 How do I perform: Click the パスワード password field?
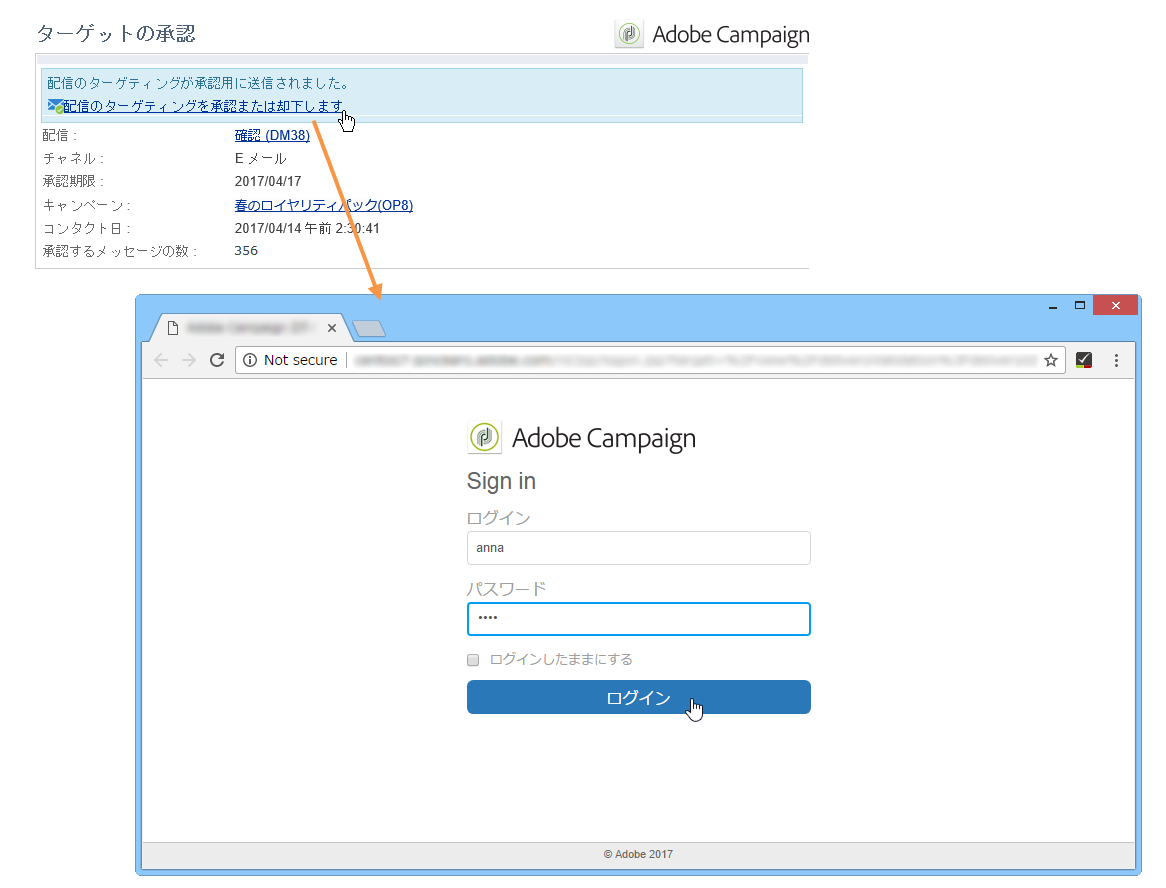pyautogui.click(x=639, y=619)
